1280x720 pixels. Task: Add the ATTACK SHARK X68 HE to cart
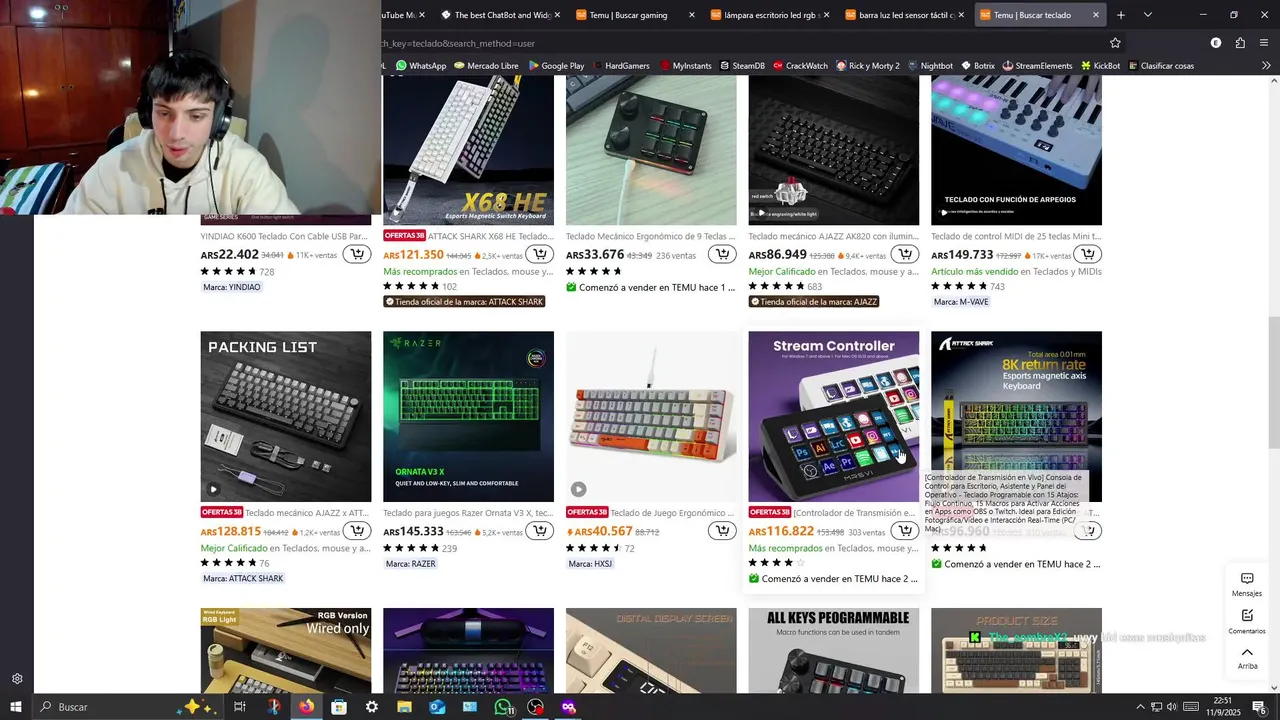tap(540, 254)
